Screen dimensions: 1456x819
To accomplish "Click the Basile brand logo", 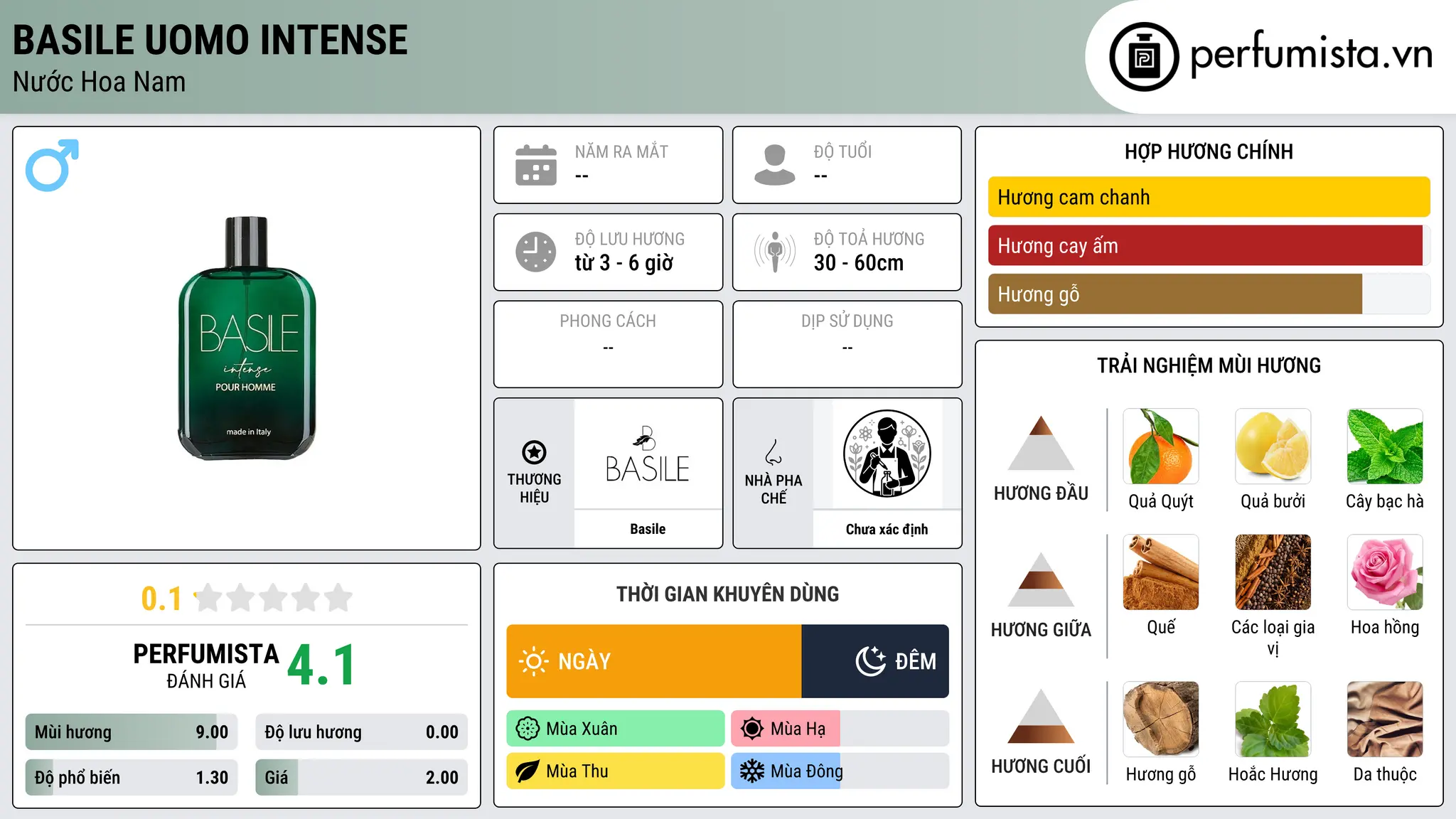I will point(647,455).
